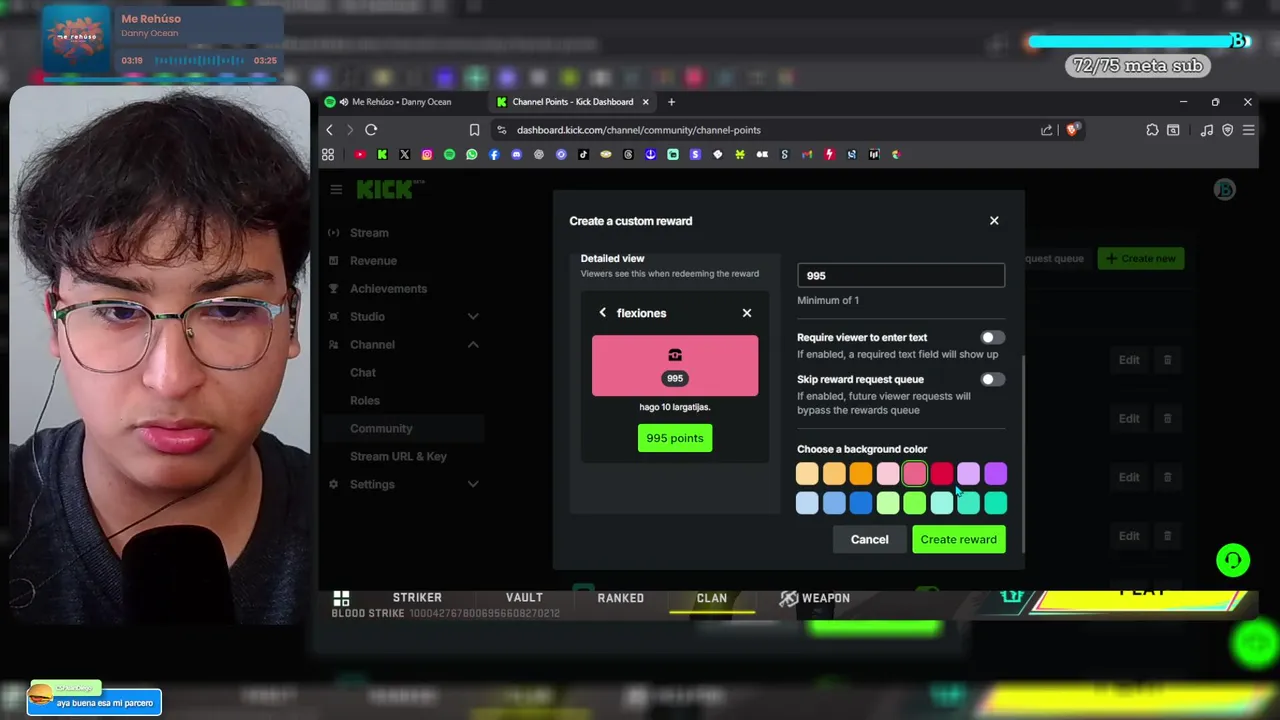Toggle Require viewer to enter text
This screenshot has width=1280, height=720.
tap(991, 338)
